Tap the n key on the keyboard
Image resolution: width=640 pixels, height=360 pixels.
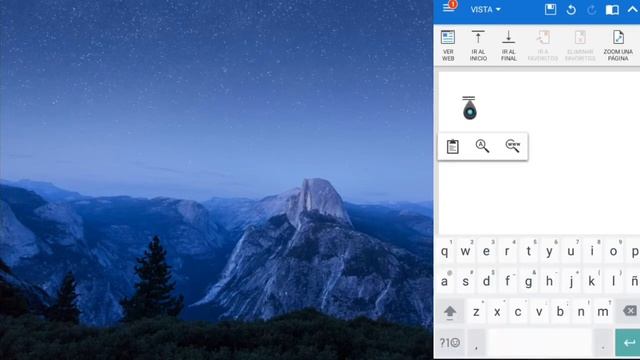[582, 312]
